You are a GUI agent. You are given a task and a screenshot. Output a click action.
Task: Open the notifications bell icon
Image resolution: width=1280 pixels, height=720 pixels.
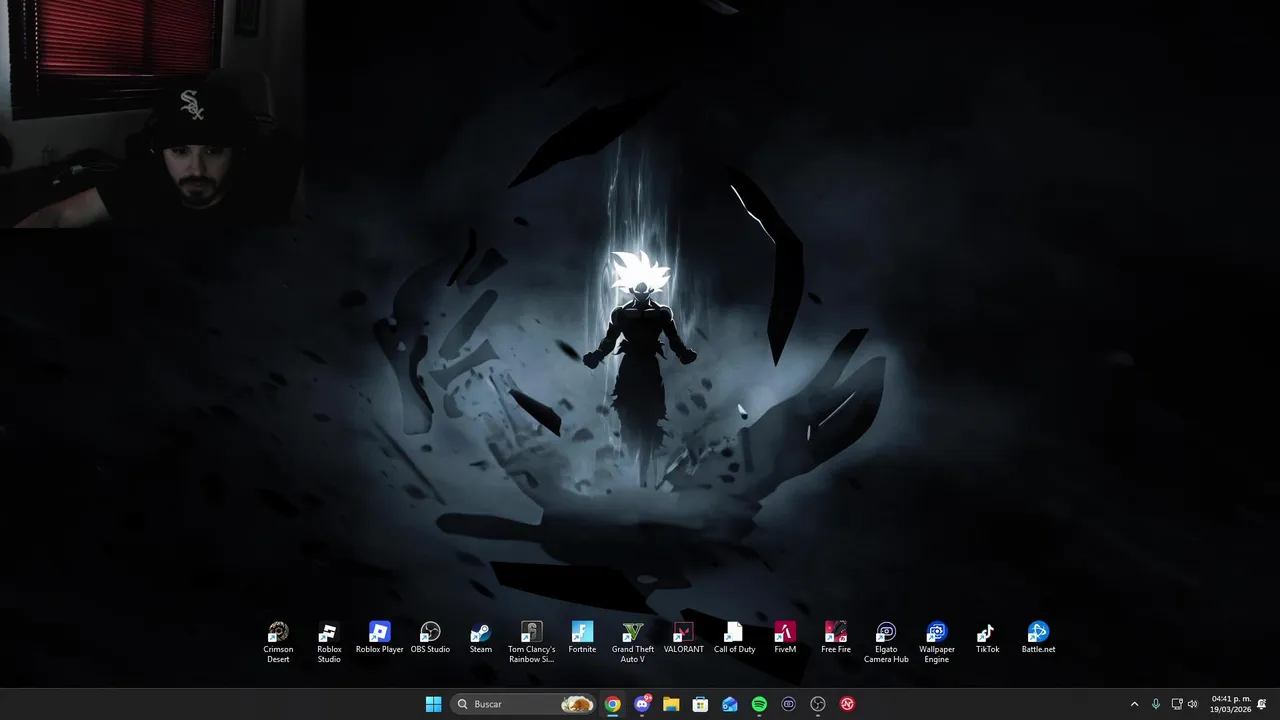(x=1262, y=704)
